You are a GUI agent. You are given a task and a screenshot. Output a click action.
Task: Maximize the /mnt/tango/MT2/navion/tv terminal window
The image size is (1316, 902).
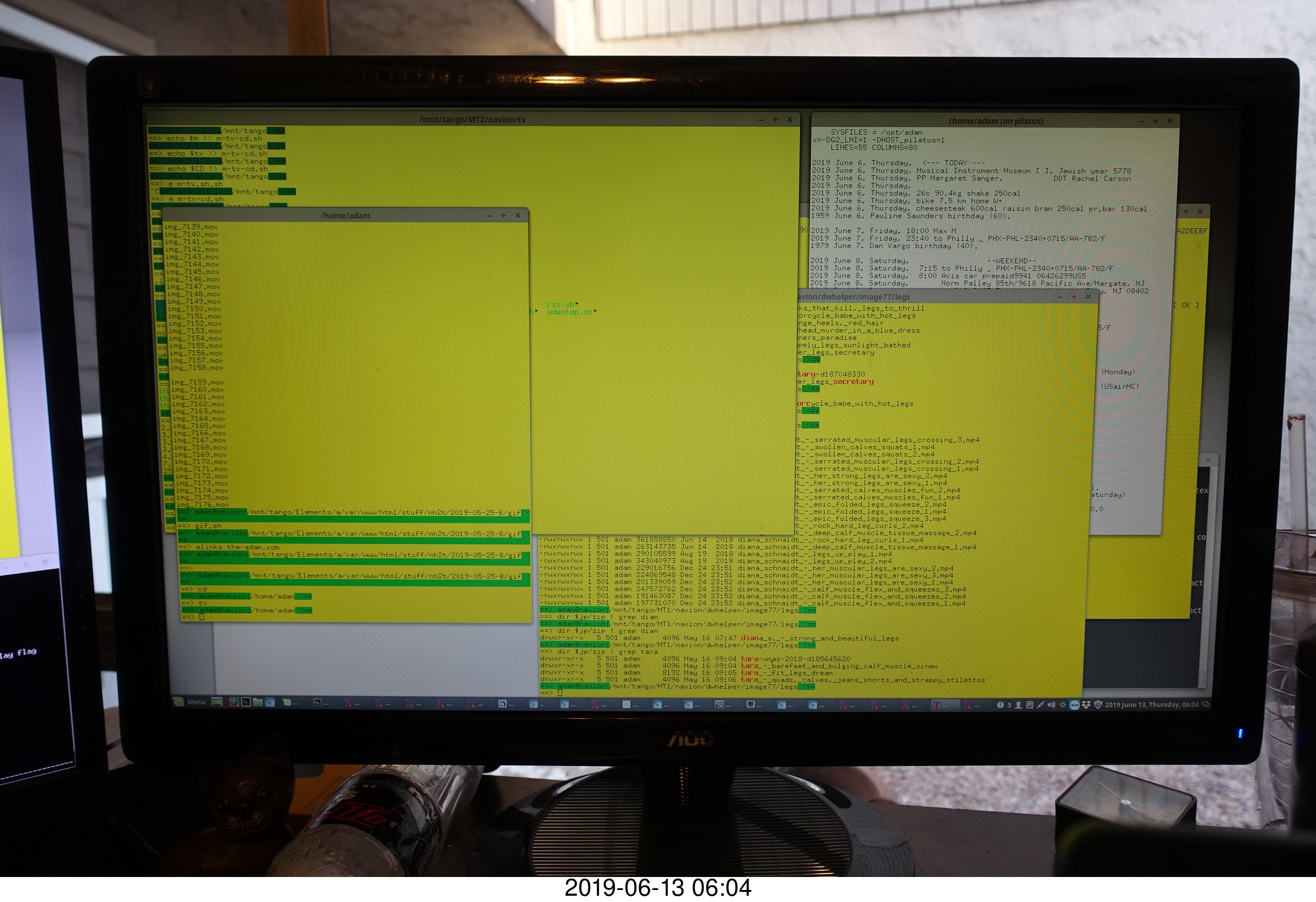775,119
